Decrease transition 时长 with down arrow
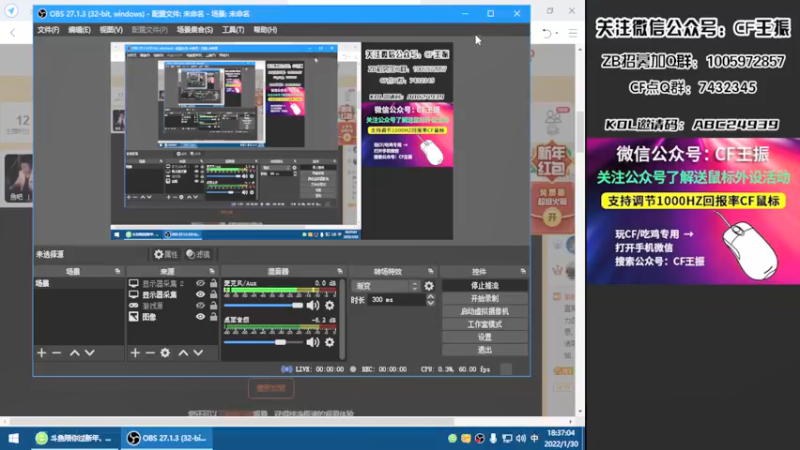800x450 pixels. click(x=431, y=303)
